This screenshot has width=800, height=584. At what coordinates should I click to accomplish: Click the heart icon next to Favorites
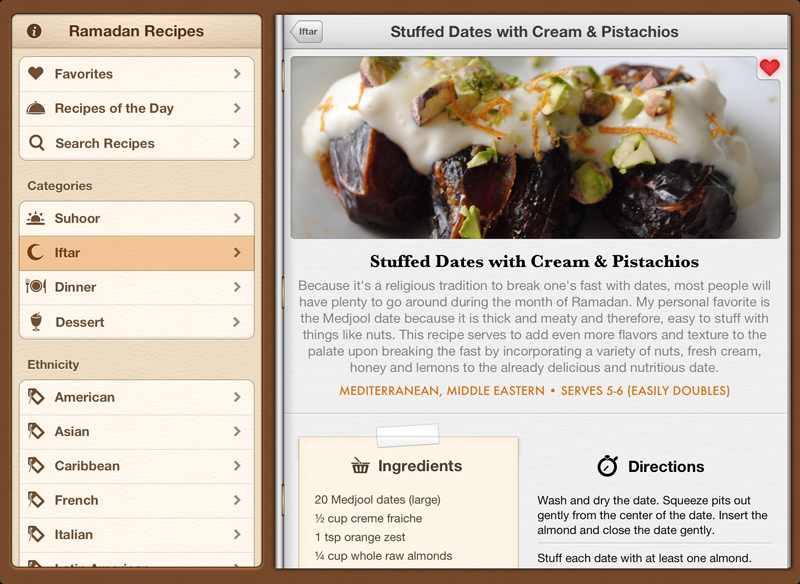[36, 73]
